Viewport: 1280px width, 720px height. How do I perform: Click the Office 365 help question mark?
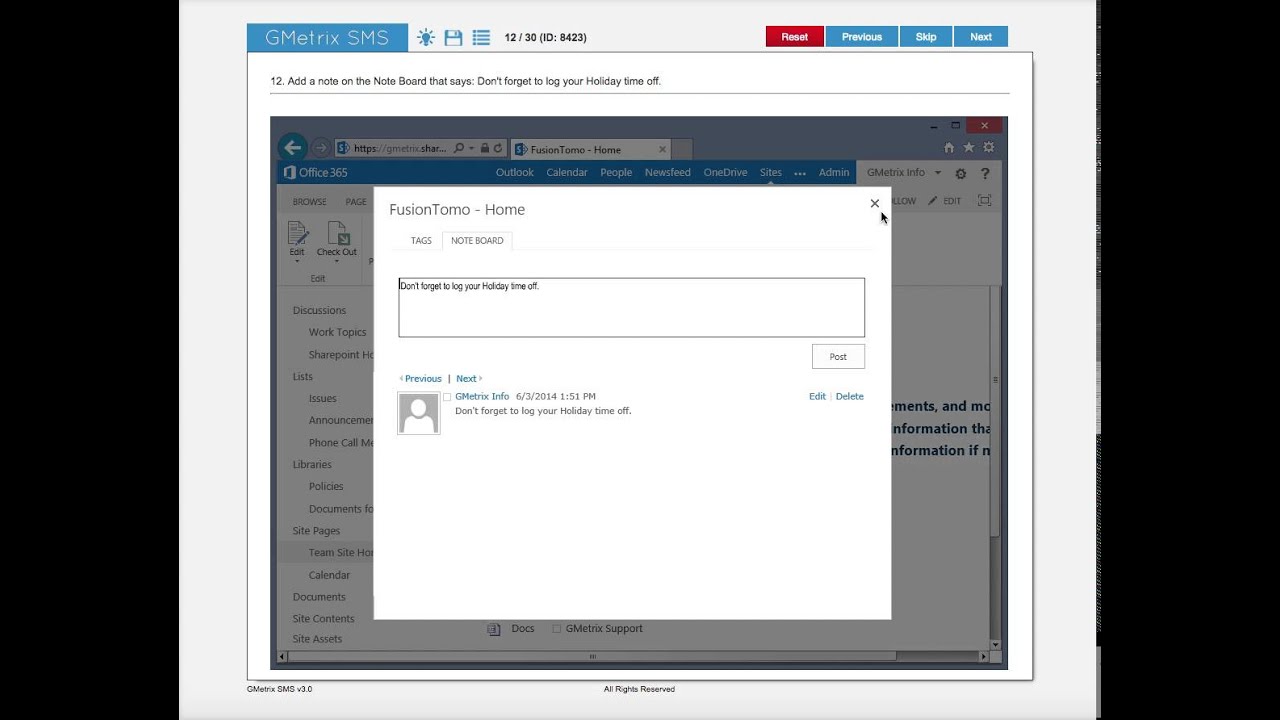(x=984, y=173)
